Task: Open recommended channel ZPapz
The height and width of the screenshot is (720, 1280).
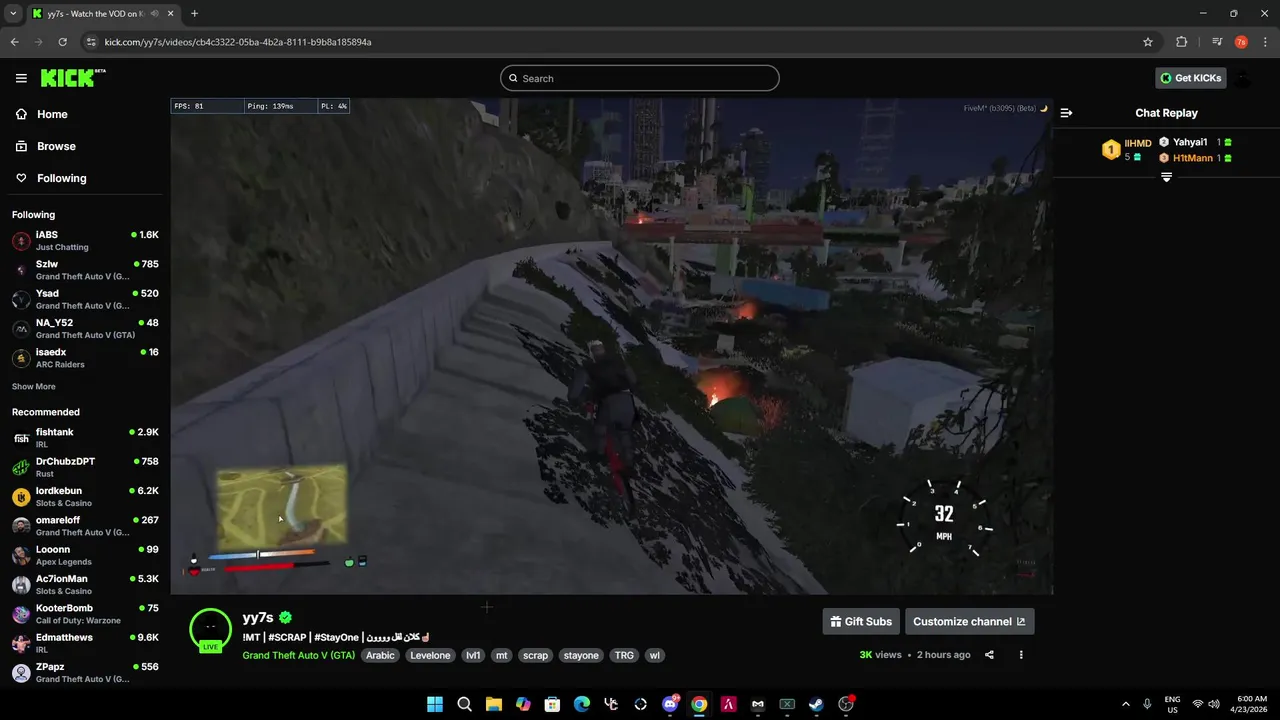Action: tap(85, 672)
